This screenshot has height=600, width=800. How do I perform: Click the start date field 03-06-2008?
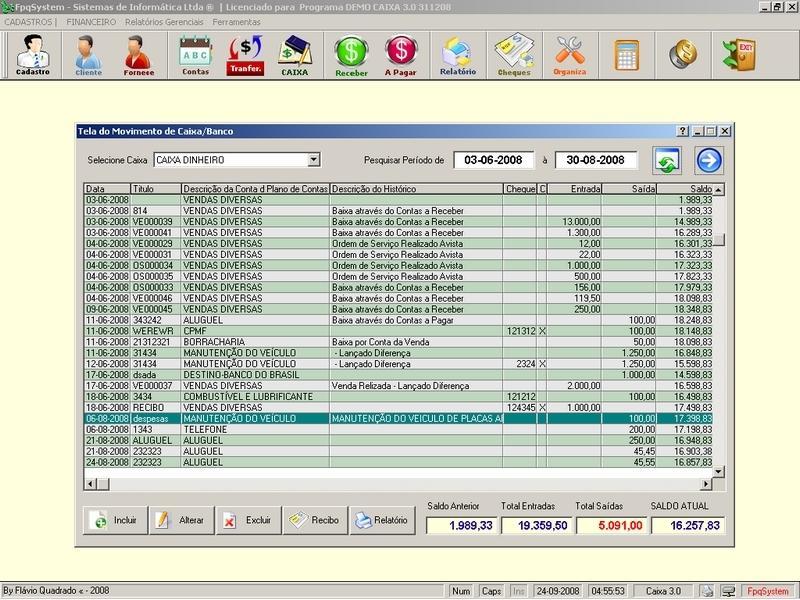[x=494, y=160]
